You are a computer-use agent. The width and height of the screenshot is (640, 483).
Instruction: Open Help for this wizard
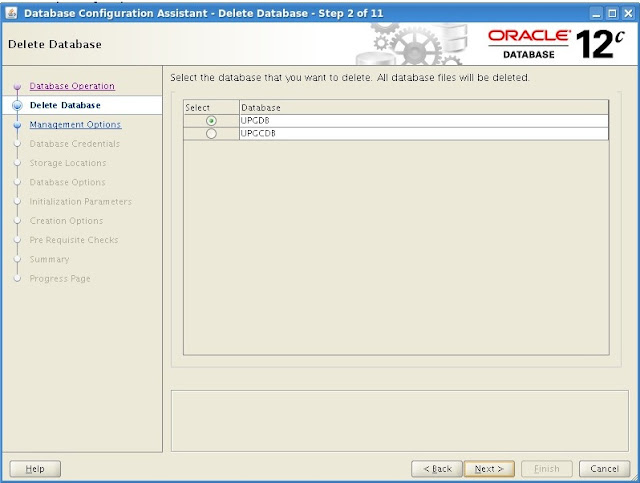coord(35,469)
